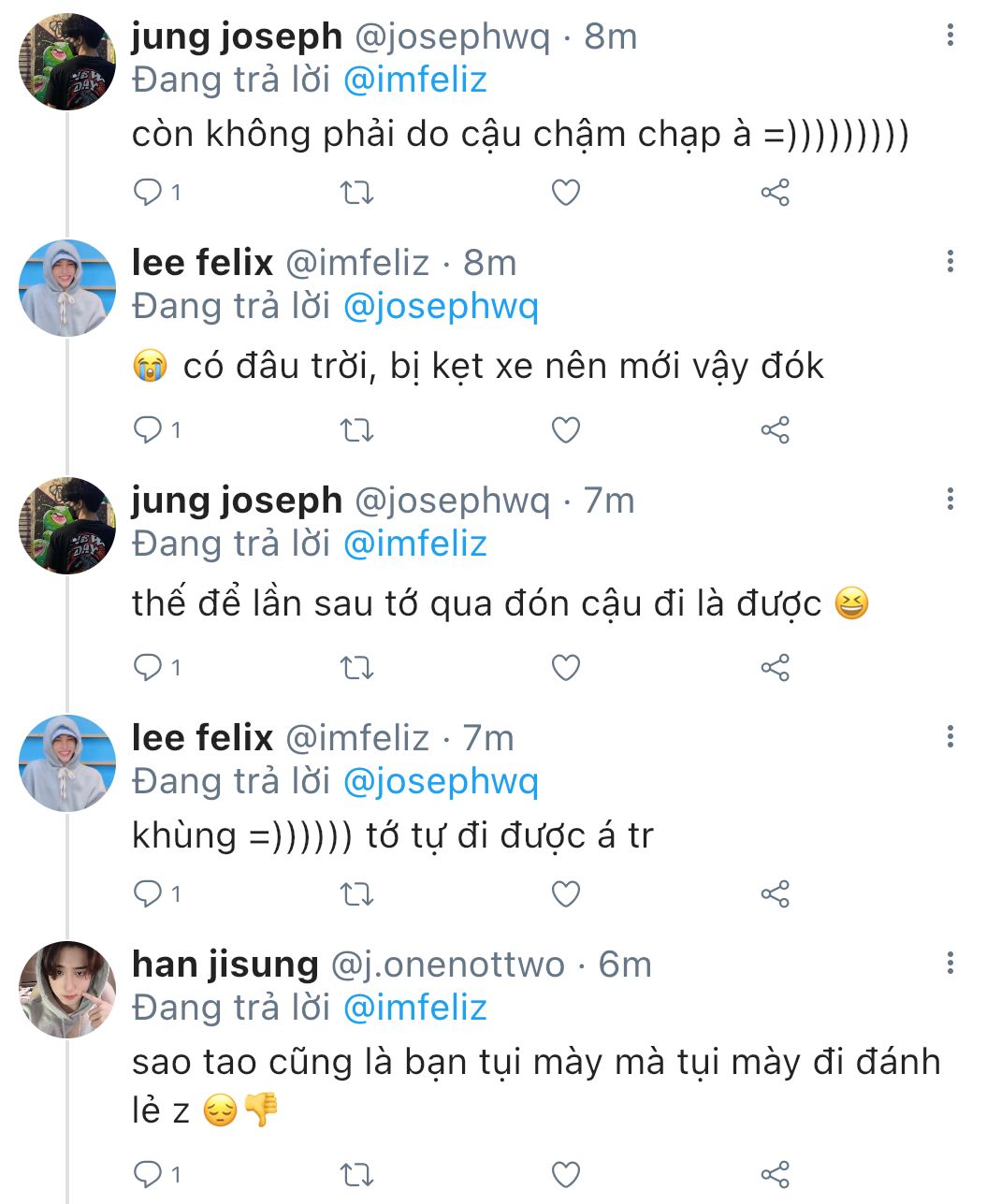Retweet han jisung's tweet
1001x1204 pixels.
[356, 1174]
